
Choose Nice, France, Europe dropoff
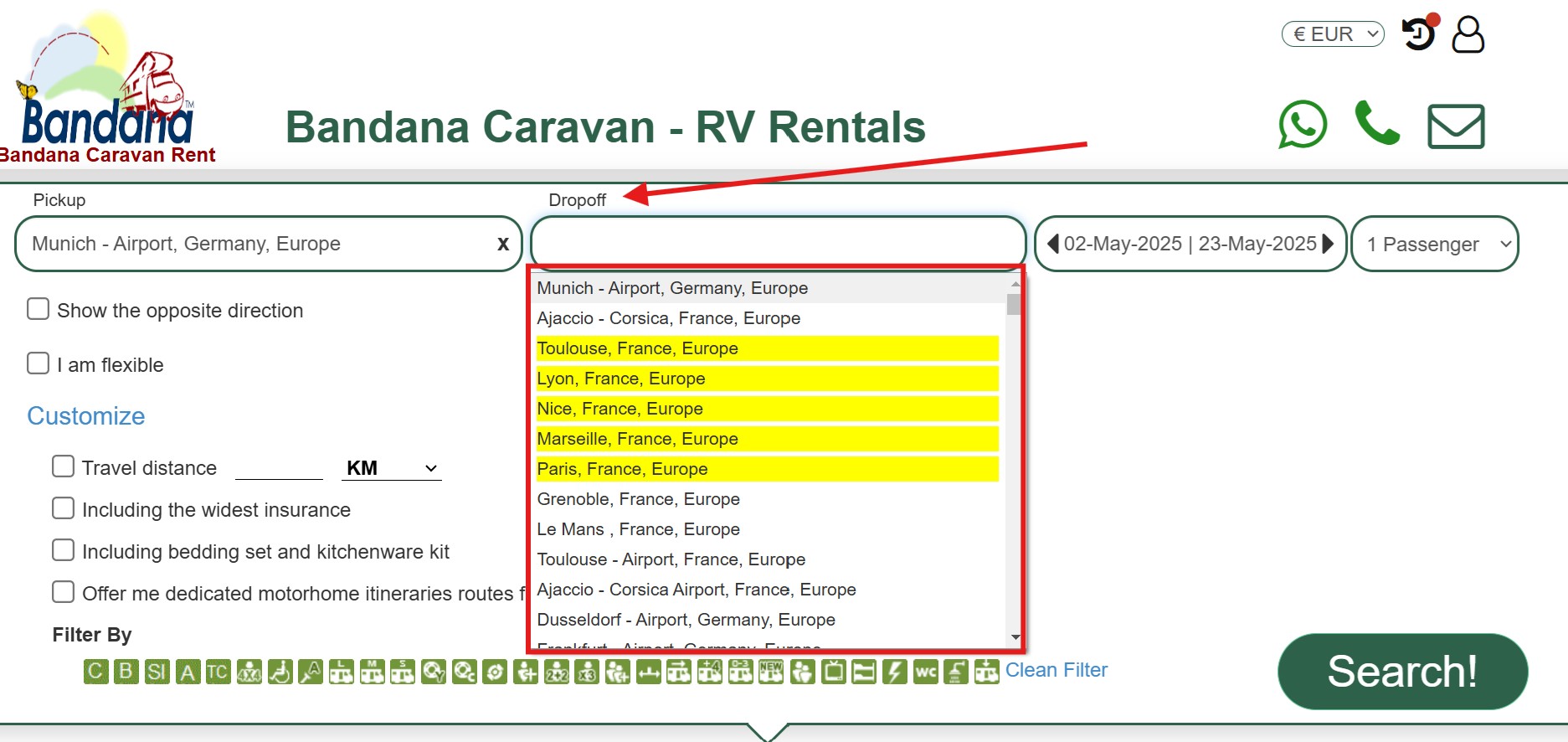pos(768,409)
